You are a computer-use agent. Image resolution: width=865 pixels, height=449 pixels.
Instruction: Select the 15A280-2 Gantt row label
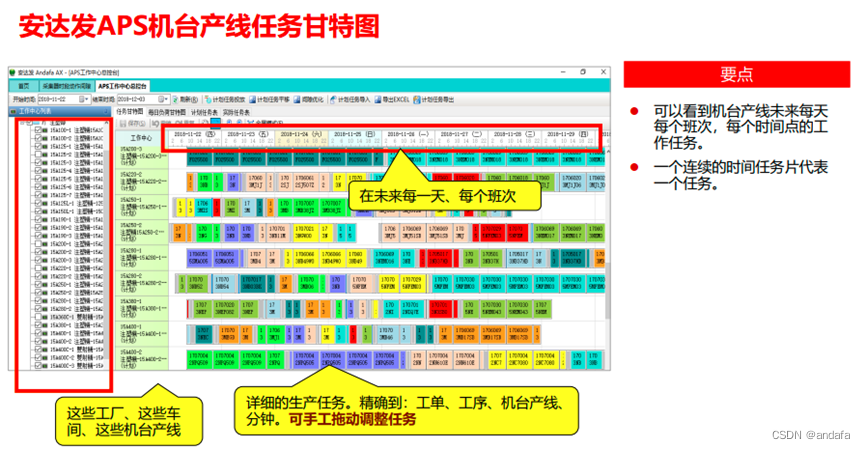[142, 282]
